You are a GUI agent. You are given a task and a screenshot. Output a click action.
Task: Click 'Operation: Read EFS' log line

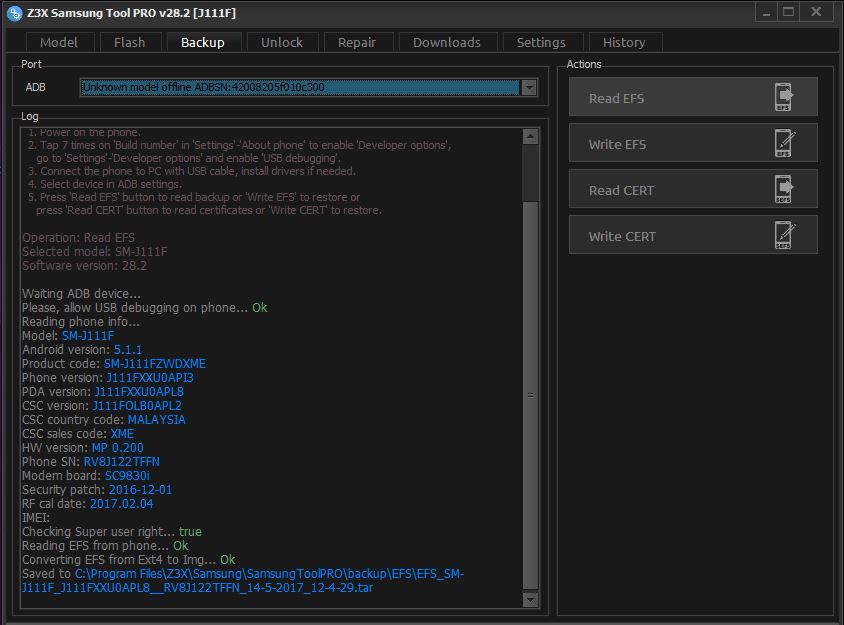(x=79, y=238)
